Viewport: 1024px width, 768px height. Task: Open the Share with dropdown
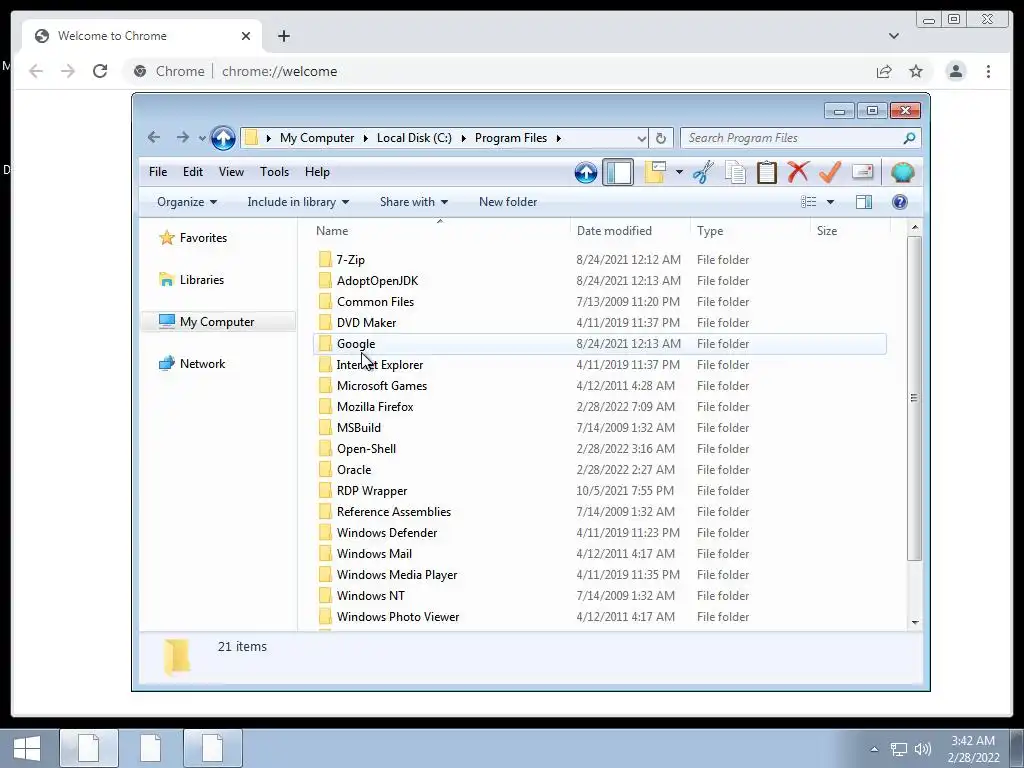(x=414, y=202)
